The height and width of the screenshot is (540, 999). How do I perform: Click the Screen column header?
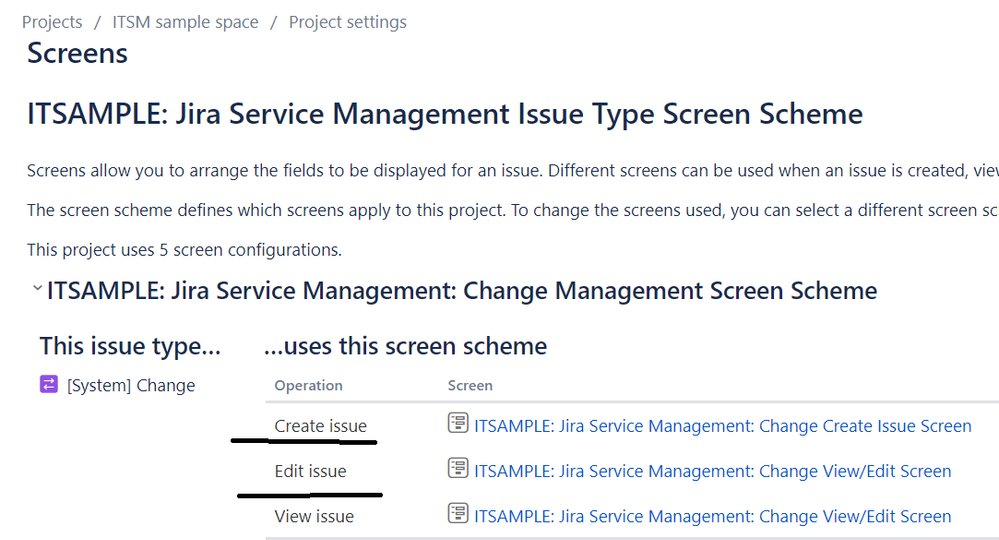[470, 385]
